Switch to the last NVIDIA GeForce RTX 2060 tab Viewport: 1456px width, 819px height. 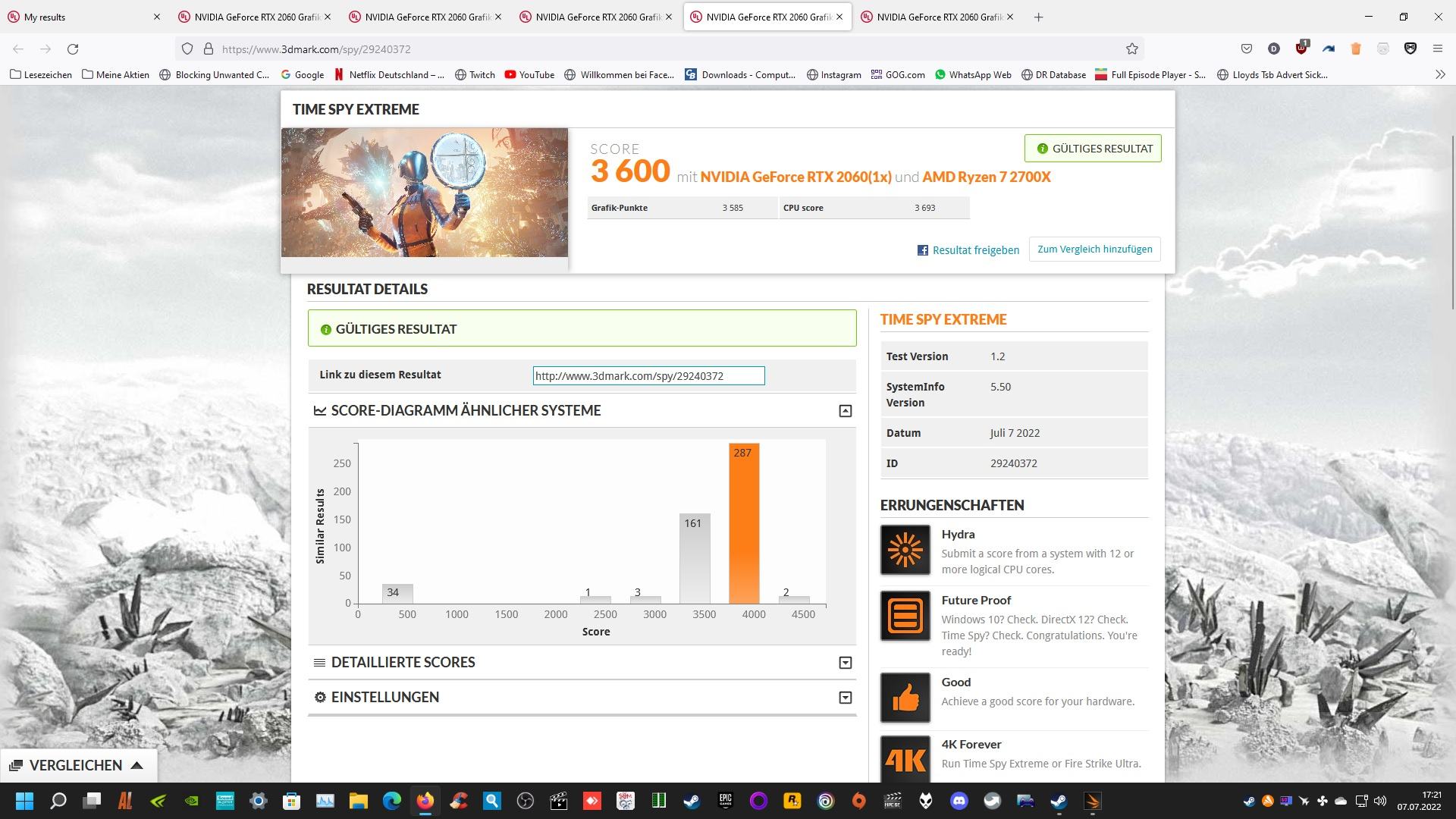click(939, 17)
